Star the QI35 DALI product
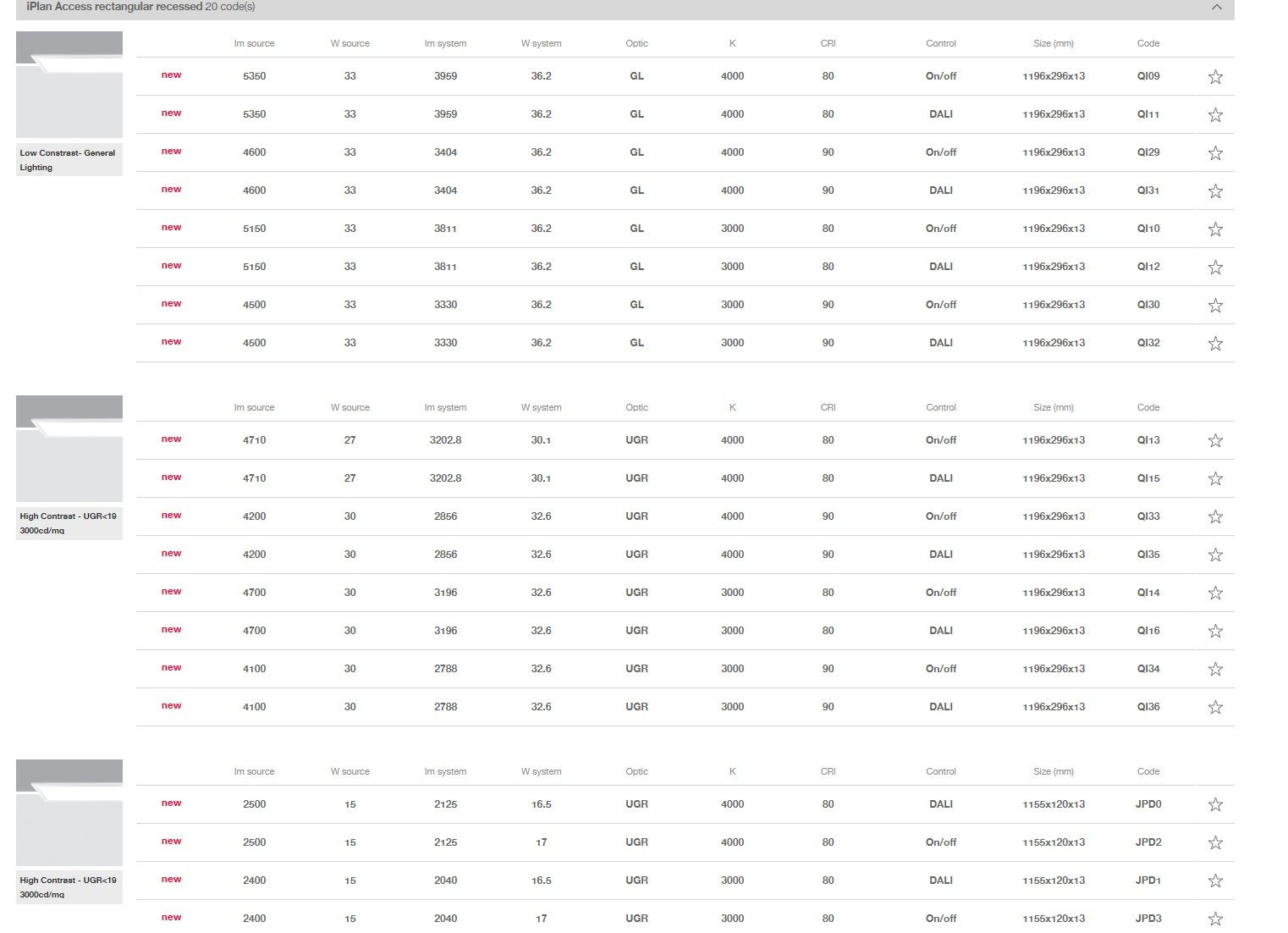Screen dimensions: 1288x933 (1215, 555)
